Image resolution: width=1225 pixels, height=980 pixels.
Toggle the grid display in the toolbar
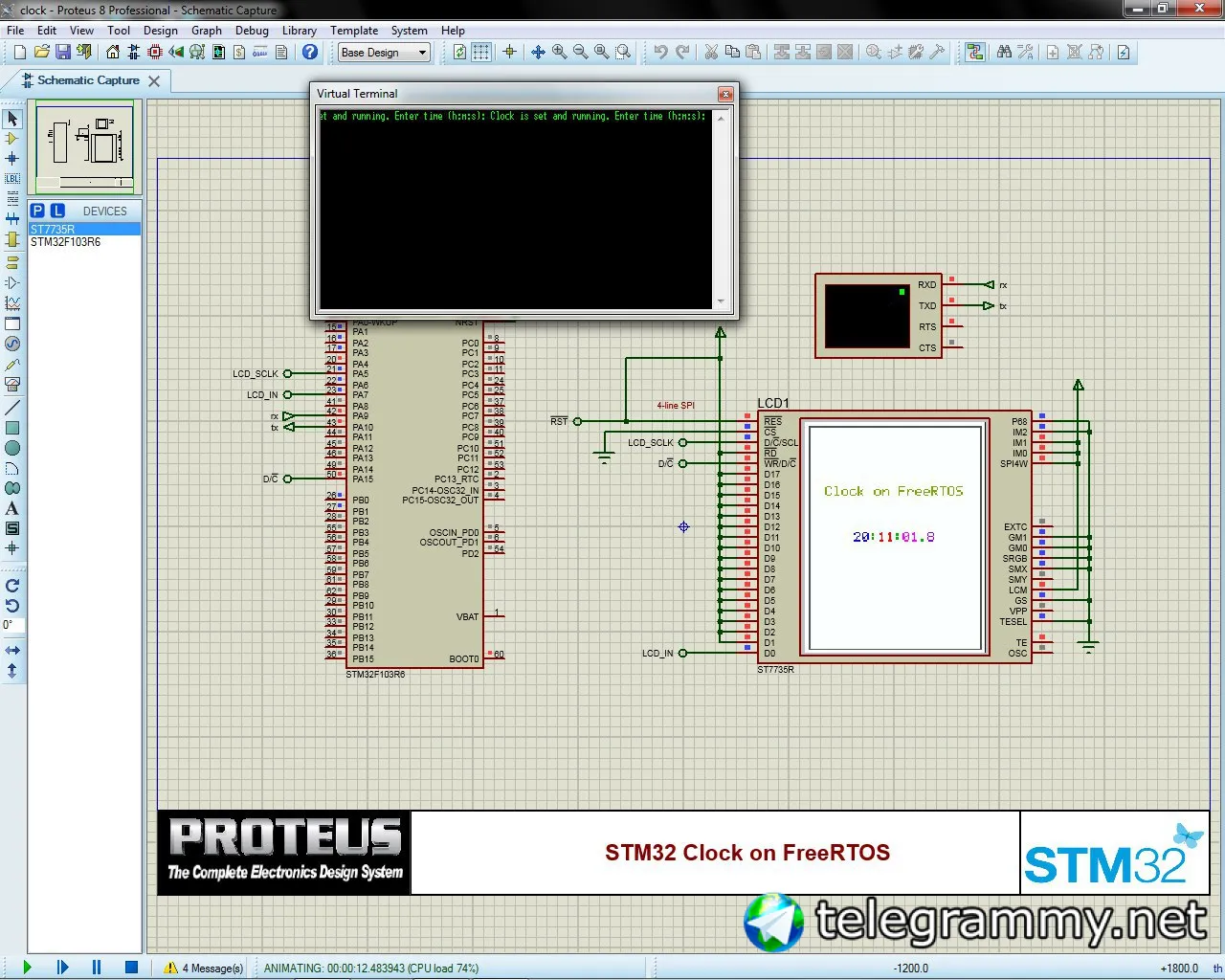click(481, 53)
